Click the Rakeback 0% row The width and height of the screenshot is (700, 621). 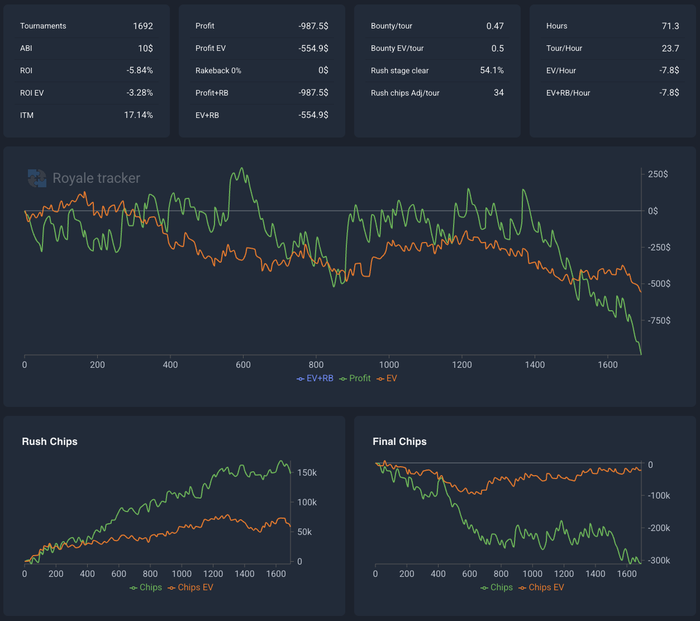tap(262, 71)
